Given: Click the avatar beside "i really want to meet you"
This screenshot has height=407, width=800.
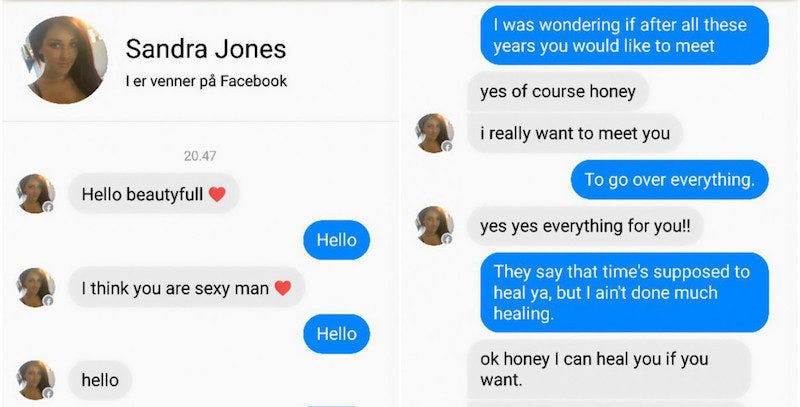Looking at the screenshot, I should 435,133.
